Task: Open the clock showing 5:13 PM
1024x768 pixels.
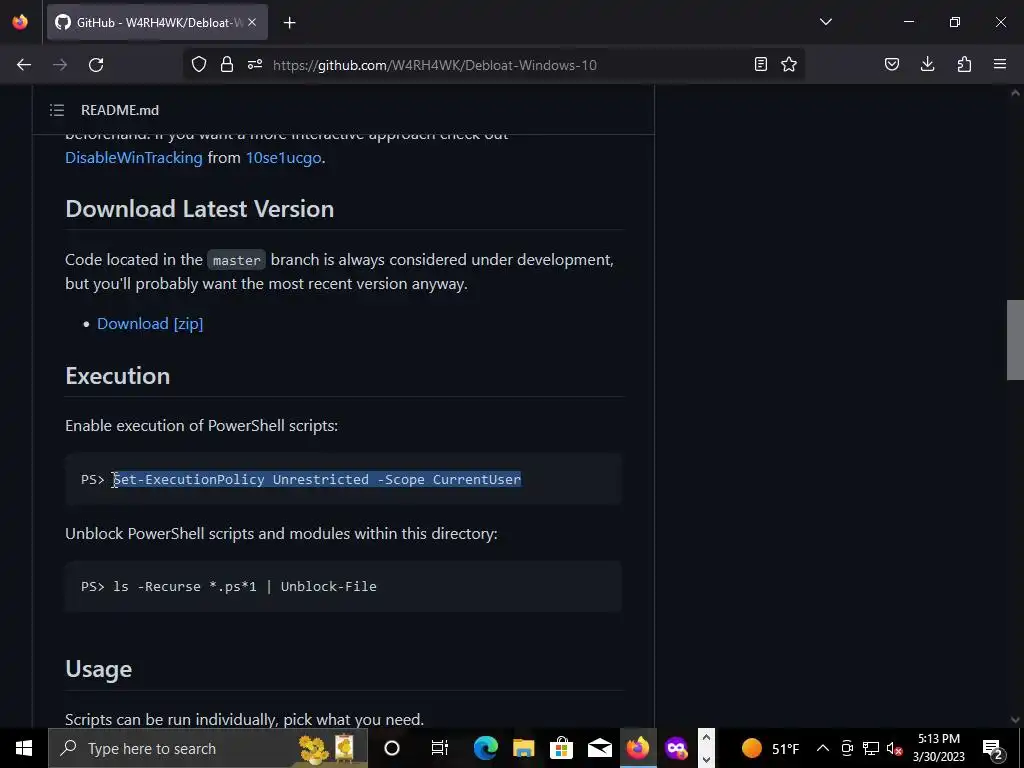Action: (939, 748)
